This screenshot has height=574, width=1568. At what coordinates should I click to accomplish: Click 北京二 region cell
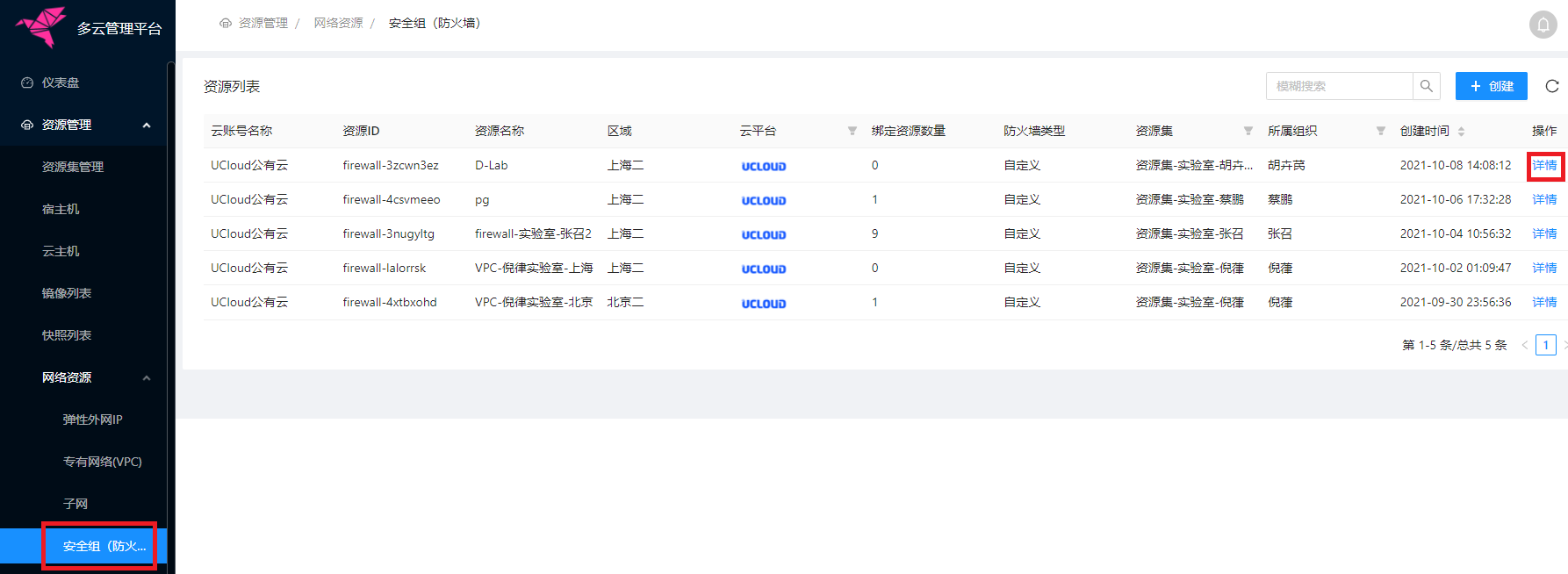pyautogui.click(x=625, y=302)
